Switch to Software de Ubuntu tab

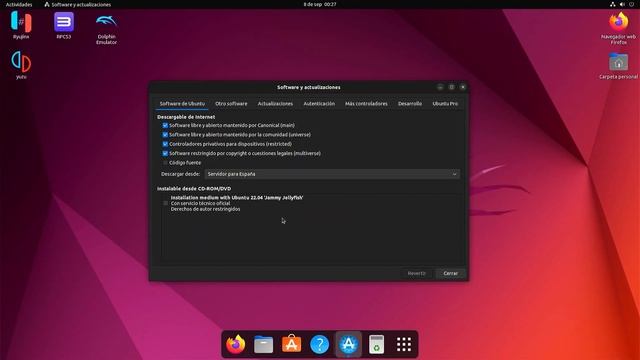(182, 104)
